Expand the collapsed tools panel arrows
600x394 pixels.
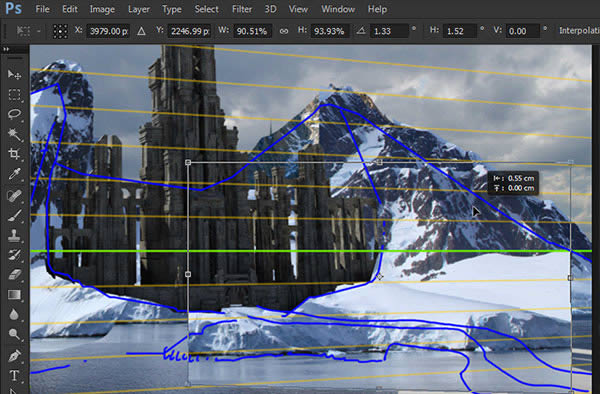[x=6, y=49]
